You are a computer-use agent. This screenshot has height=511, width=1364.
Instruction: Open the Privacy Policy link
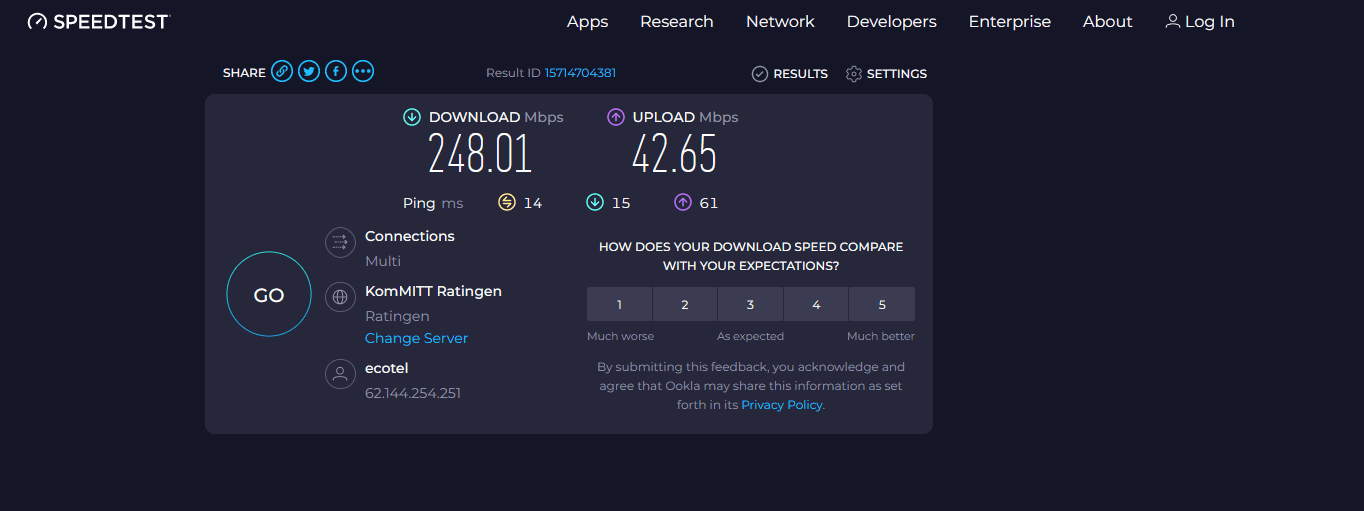(x=782, y=405)
